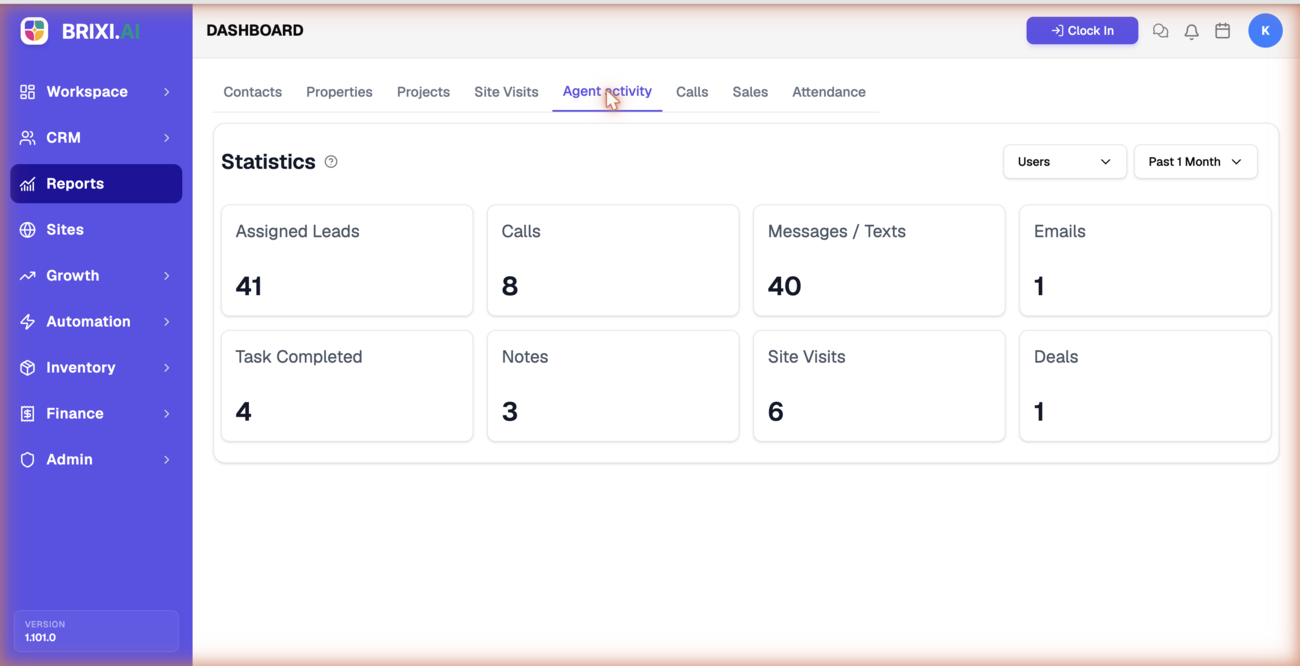Switch to the Attendance tab

pyautogui.click(x=829, y=92)
